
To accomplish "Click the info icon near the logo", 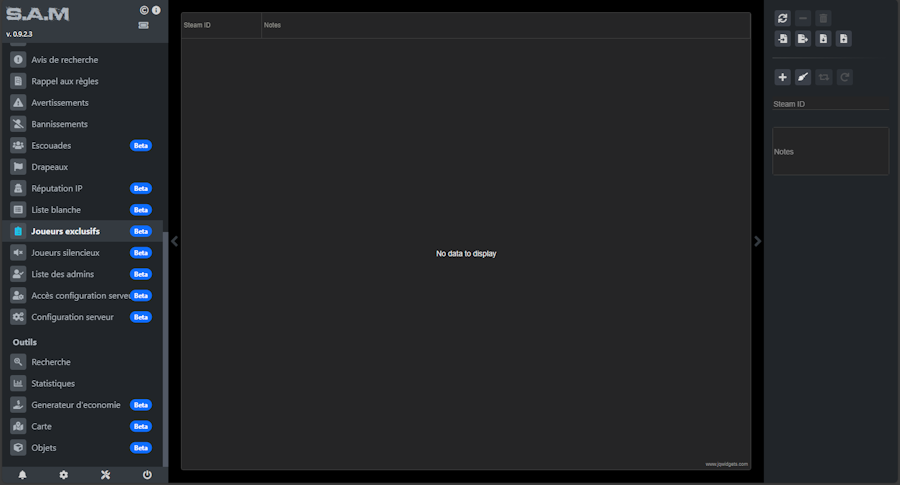I will pyautogui.click(x=156, y=10).
